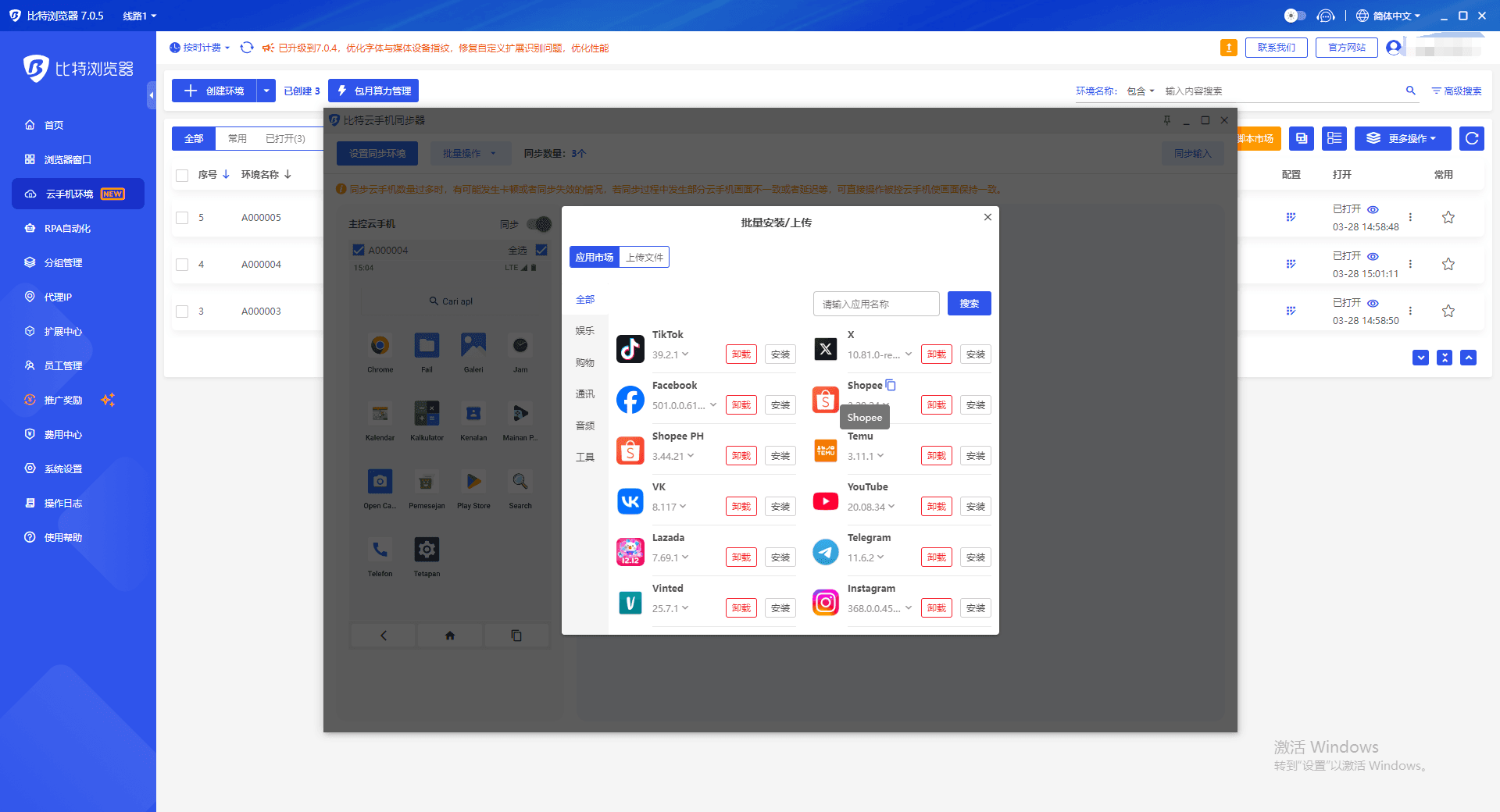Copy the Shopee app name icon

[x=891, y=385]
